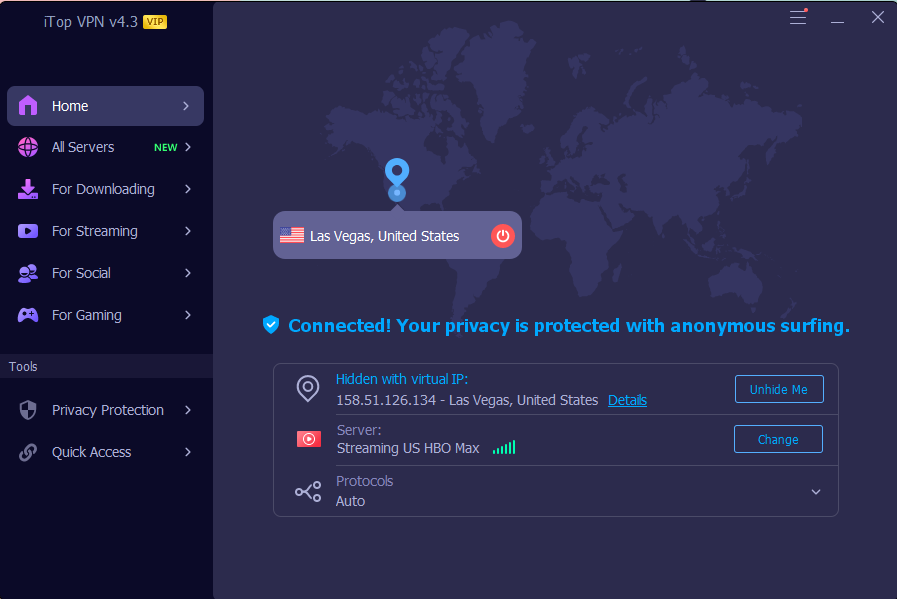Expand the All Servers chevron
897x599 pixels.
tap(188, 147)
